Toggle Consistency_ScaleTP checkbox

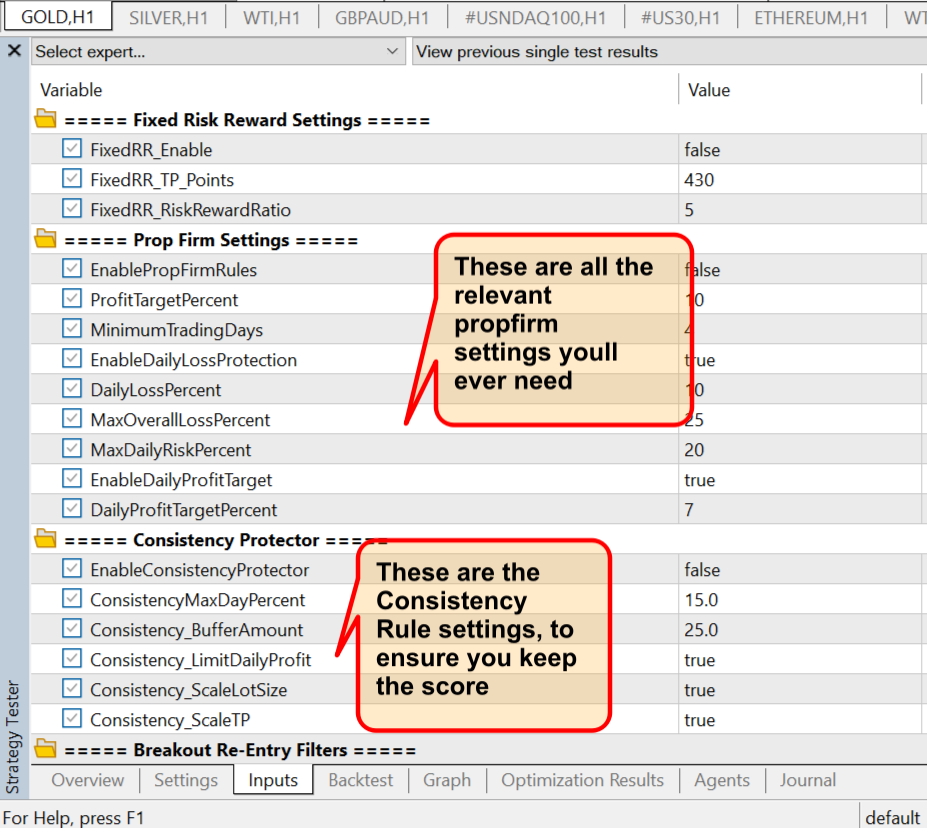(72, 719)
